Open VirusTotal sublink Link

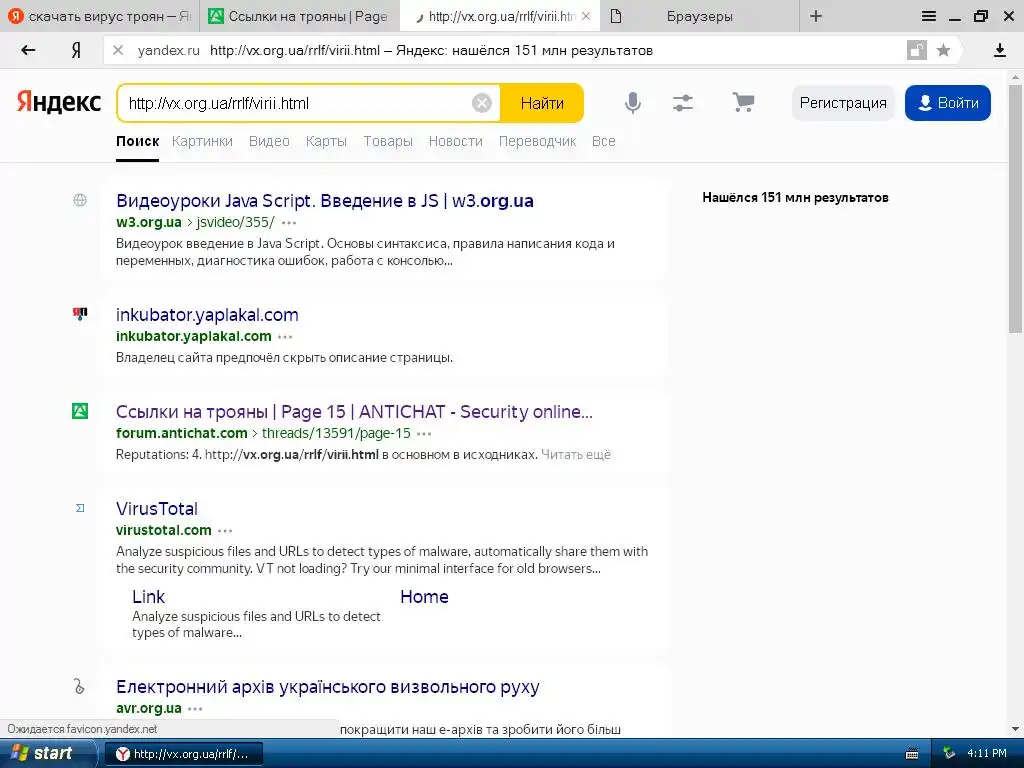coord(148,597)
